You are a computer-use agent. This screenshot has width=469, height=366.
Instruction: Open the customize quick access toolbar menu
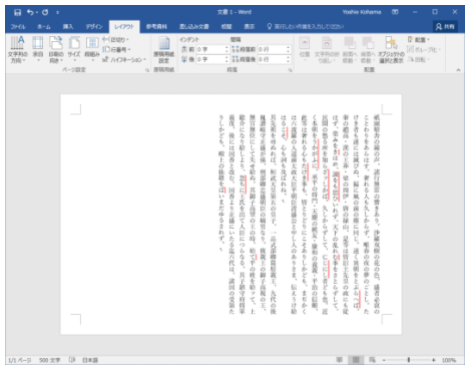(x=58, y=12)
